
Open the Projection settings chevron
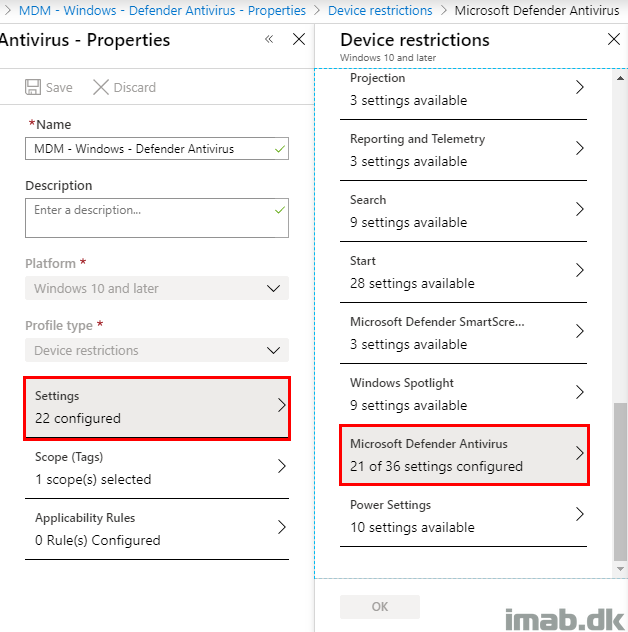pyautogui.click(x=580, y=87)
